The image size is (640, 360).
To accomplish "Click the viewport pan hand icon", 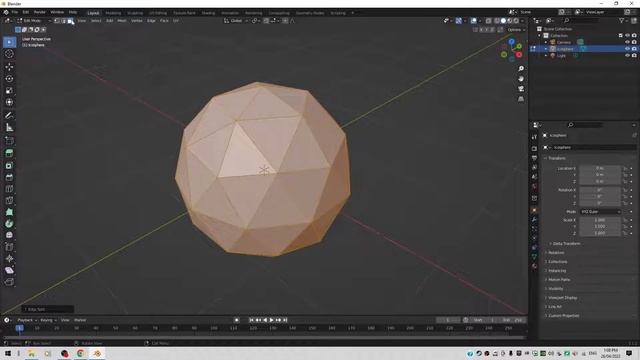I will (x=521, y=79).
